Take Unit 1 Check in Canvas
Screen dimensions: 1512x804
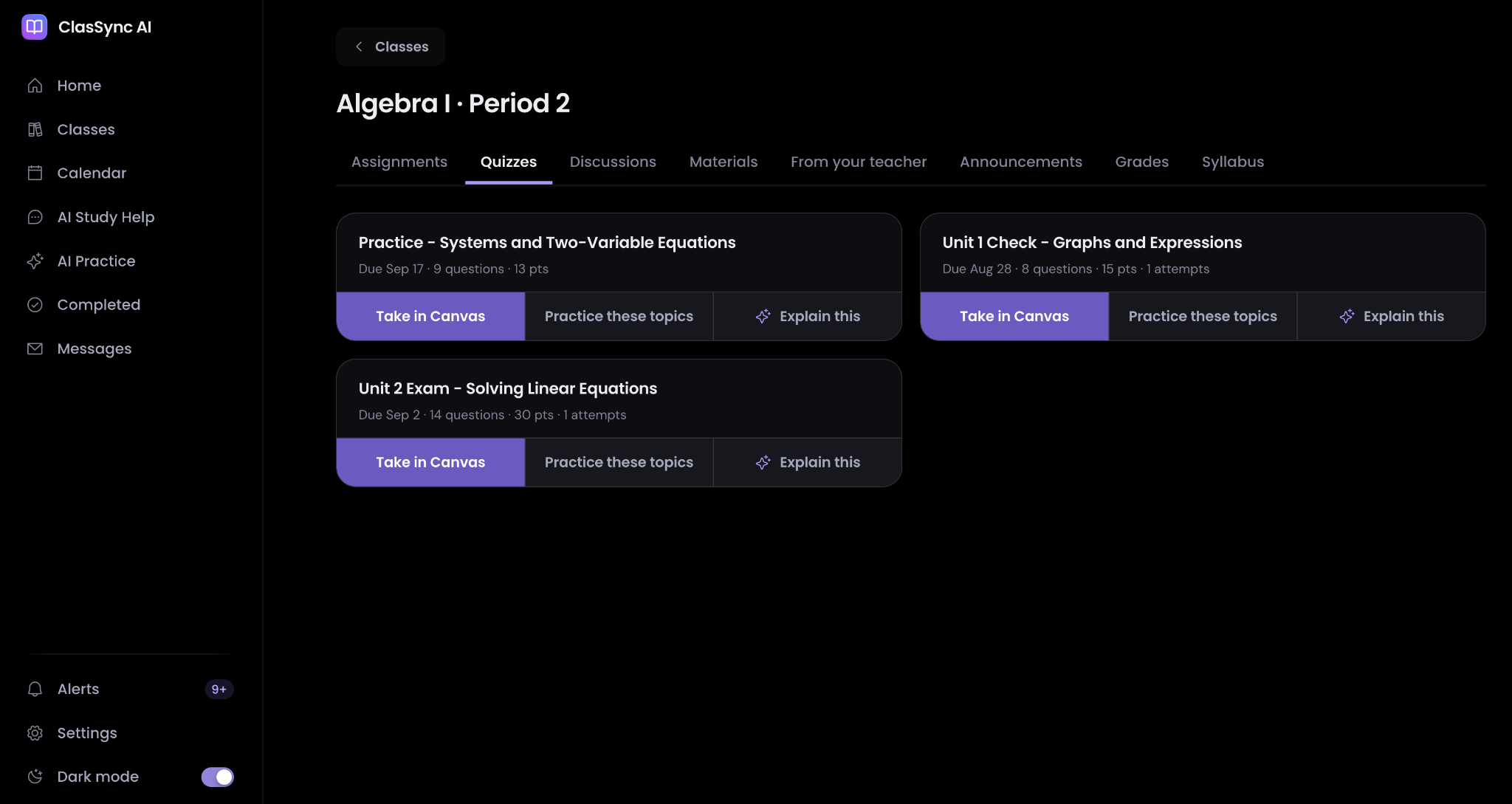[1014, 316]
